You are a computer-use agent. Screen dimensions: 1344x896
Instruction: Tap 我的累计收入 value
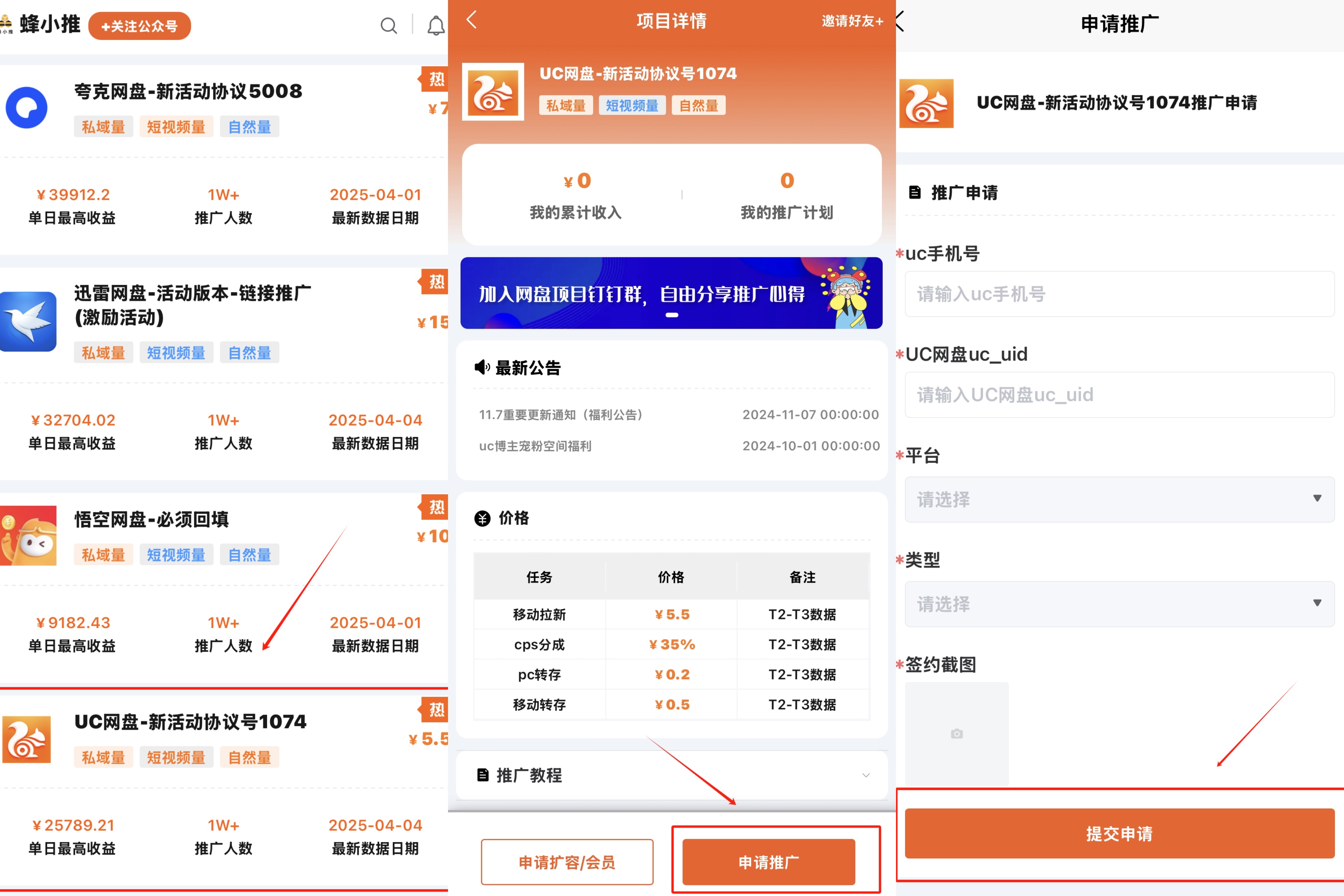click(x=576, y=180)
